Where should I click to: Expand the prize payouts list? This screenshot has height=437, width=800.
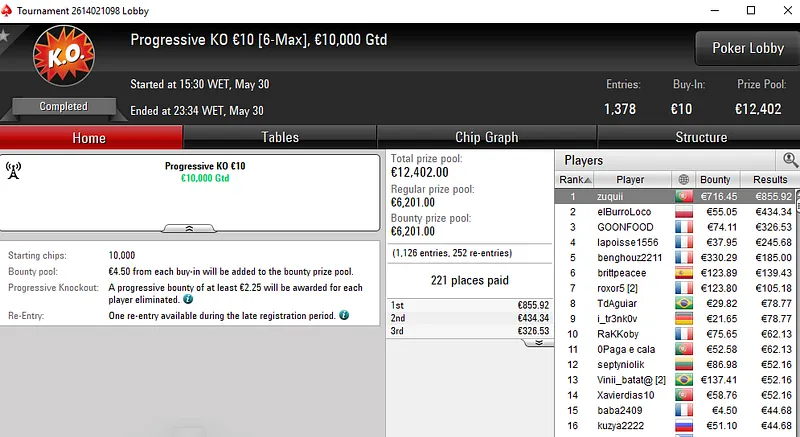click(537, 342)
